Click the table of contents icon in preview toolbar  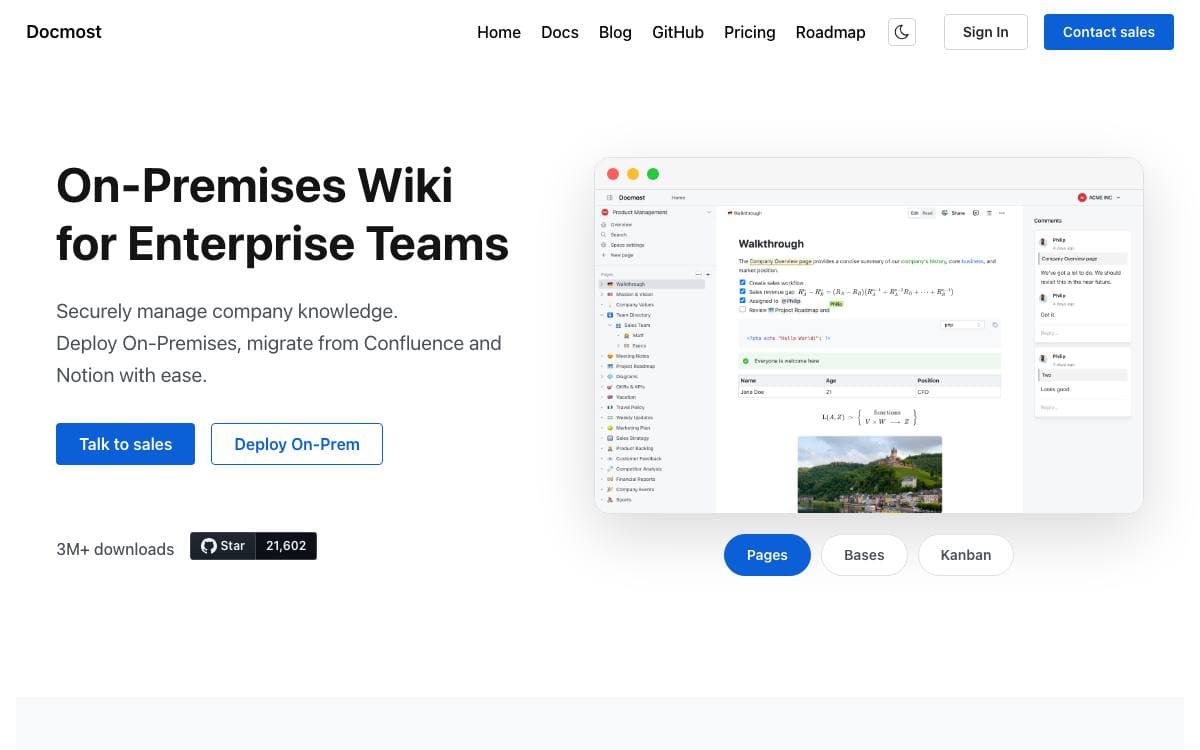click(x=989, y=213)
